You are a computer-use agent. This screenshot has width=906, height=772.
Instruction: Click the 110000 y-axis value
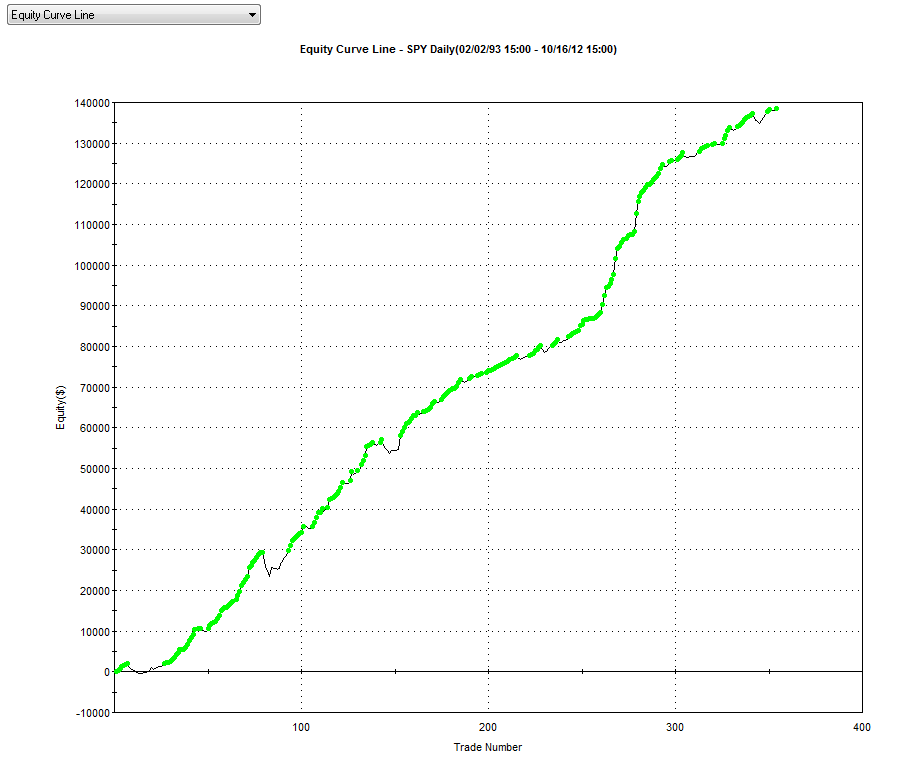coord(92,225)
